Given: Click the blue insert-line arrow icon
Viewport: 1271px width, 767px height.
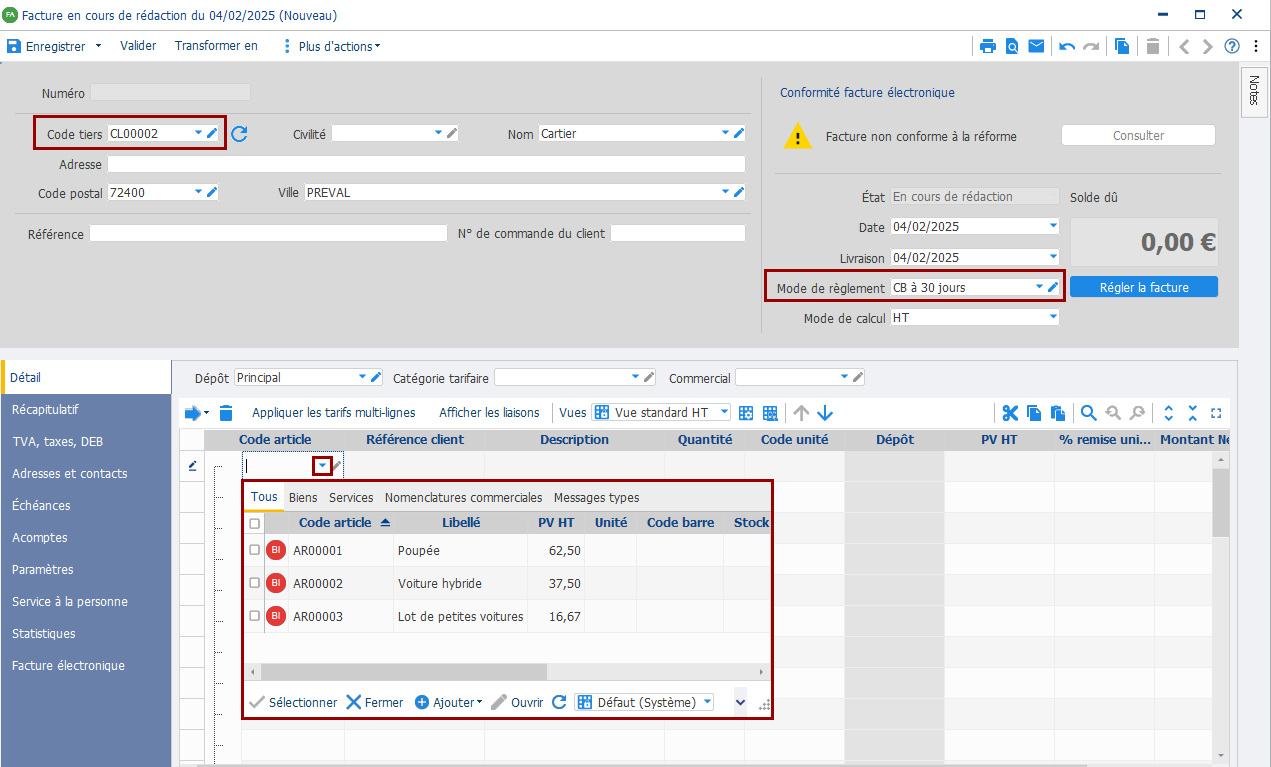Looking at the screenshot, I should 193,413.
